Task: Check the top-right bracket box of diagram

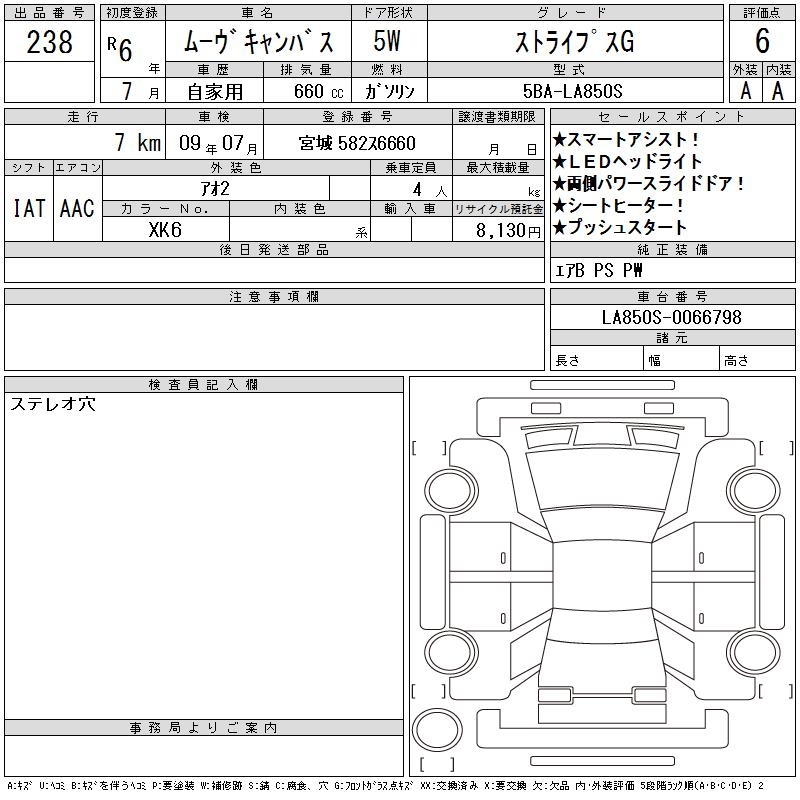Action: (x=774, y=447)
